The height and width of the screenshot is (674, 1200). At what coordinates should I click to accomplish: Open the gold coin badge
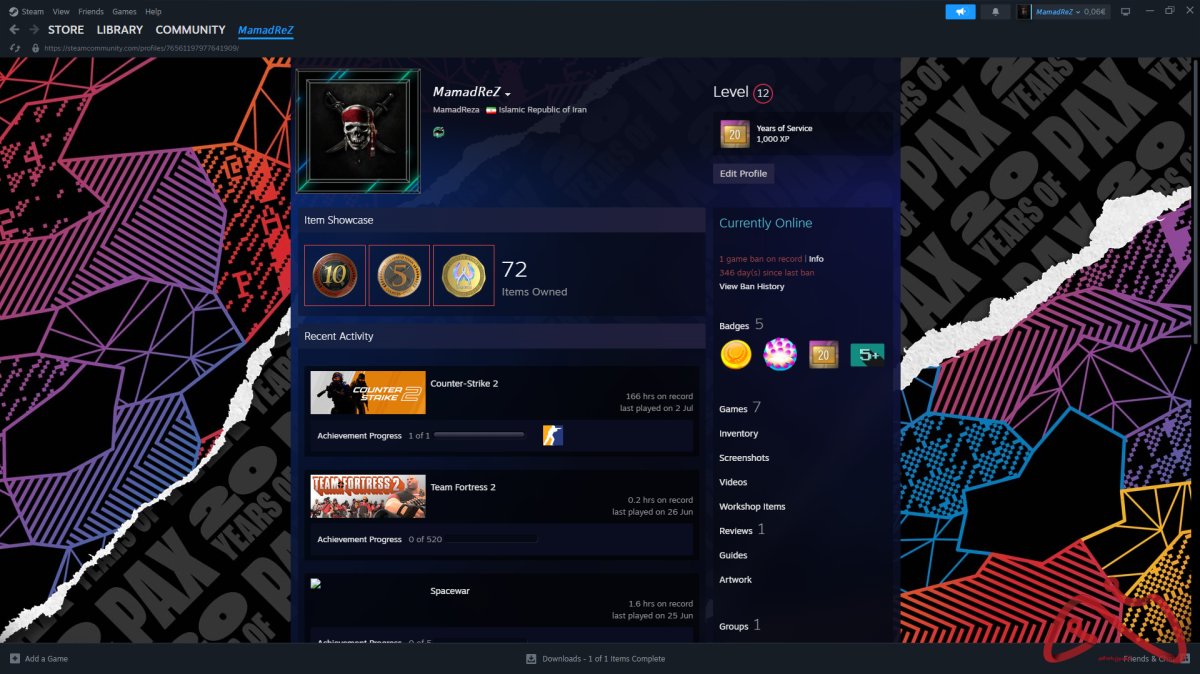pos(736,354)
